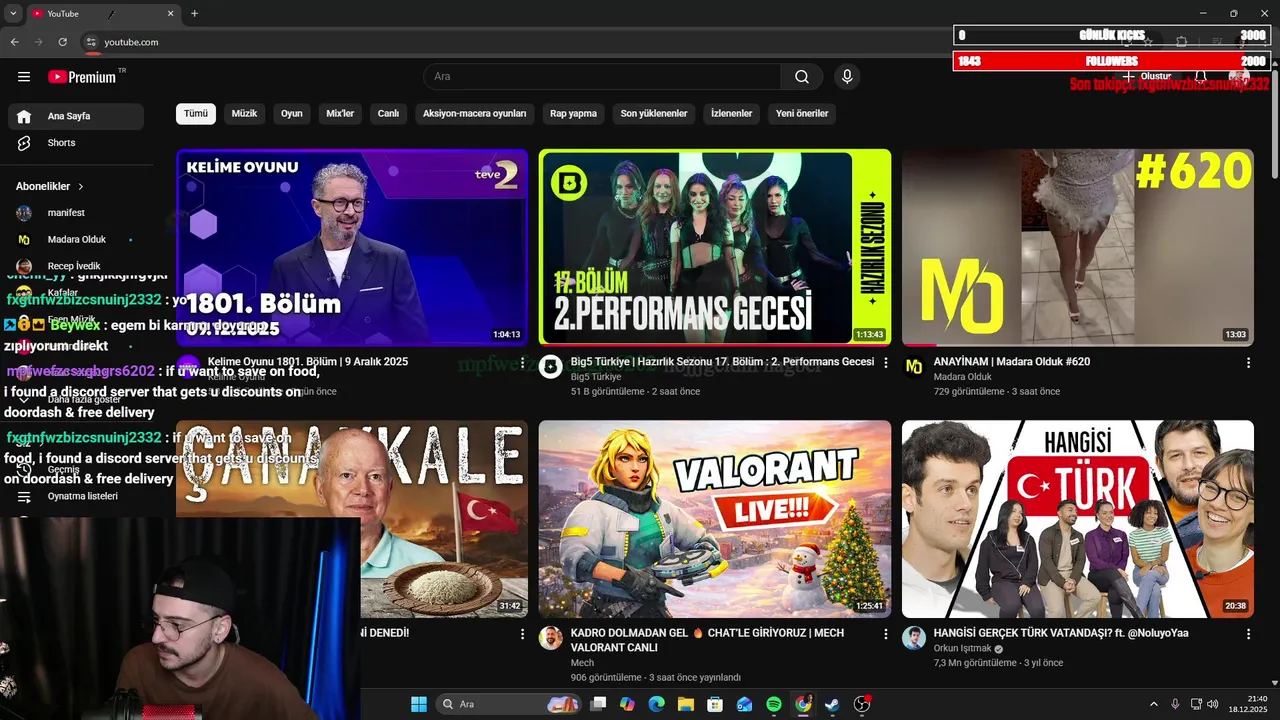This screenshot has height=720, width=1280.
Task: Open Microsoft Edge from the taskbar
Action: coord(656,704)
